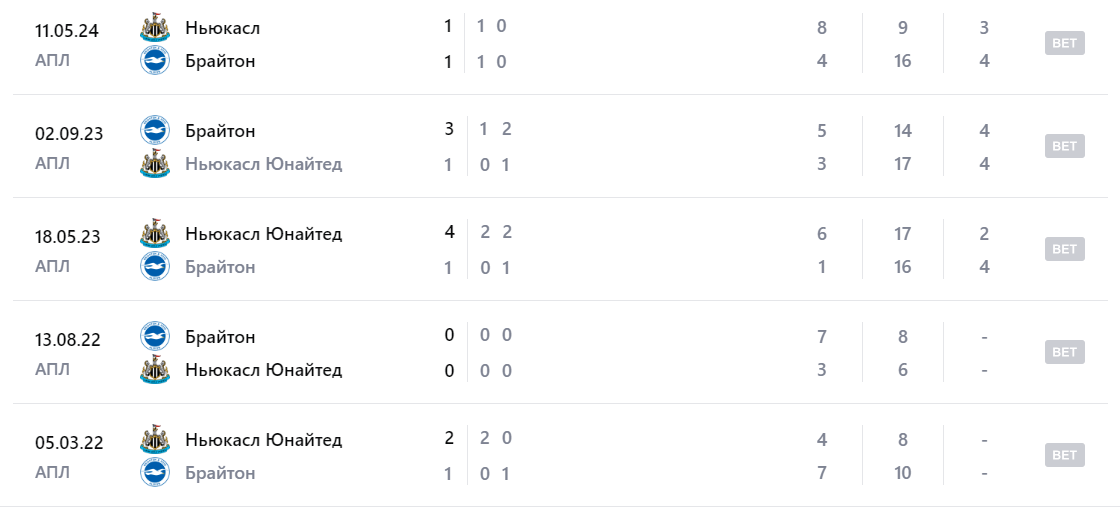Click Brighton crest in 18.05.23 match
1120x507 pixels.
(154, 267)
